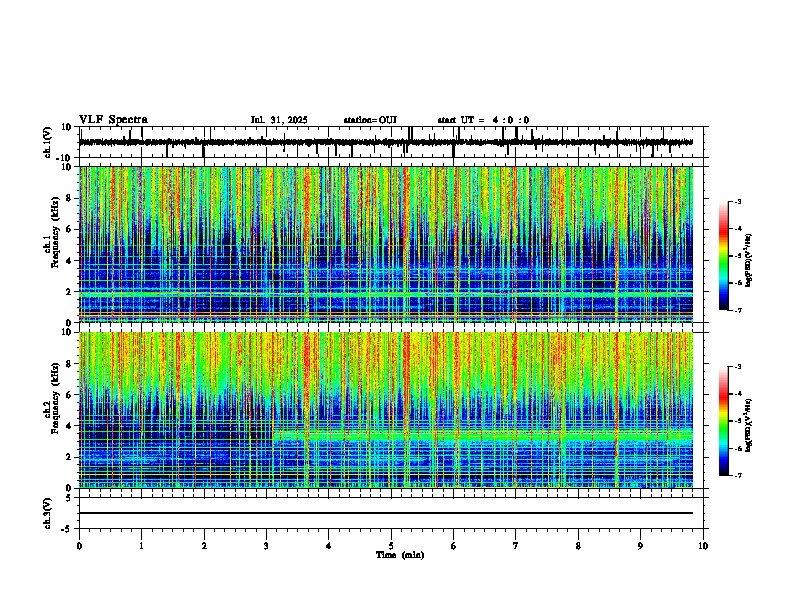This screenshot has height=612, width=792.
Task: Click the "6" kHz tick on ch.1 frequency axis
Action: coord(70,229)
